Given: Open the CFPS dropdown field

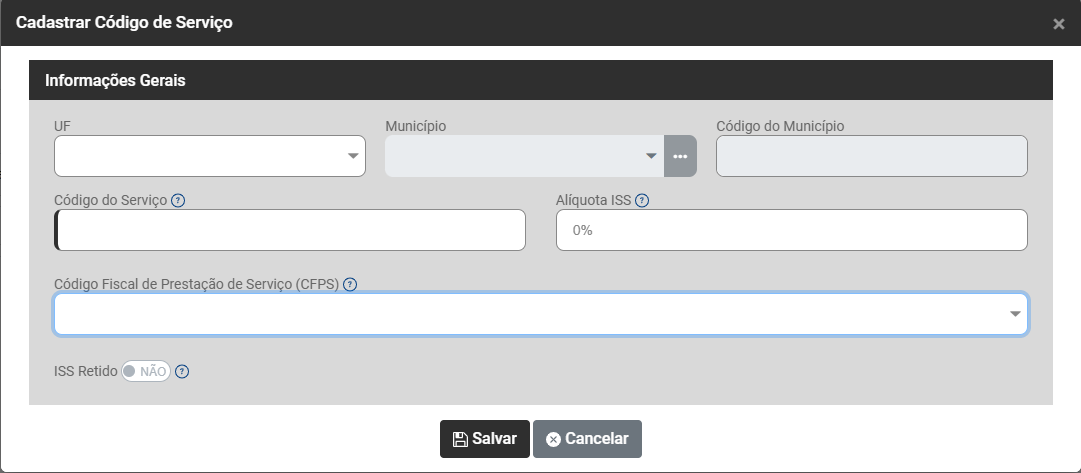Looking at the screenshot, I should tap(540, 314).
